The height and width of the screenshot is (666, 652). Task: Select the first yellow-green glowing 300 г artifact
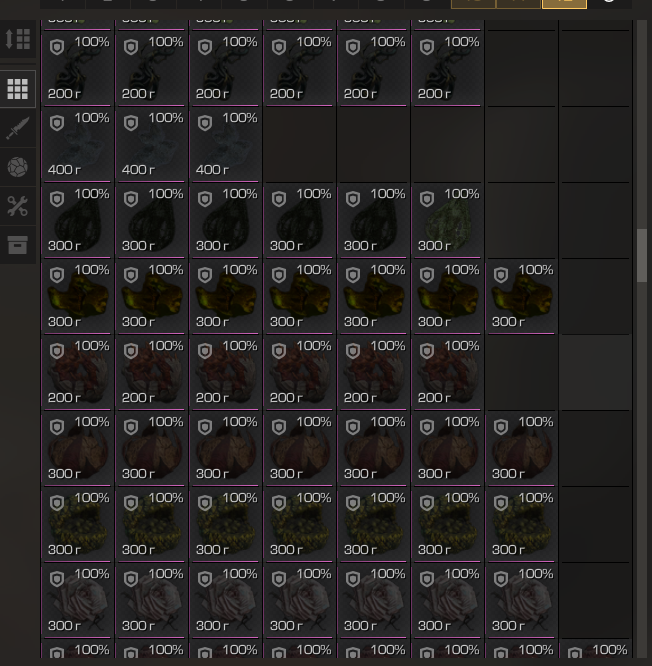click(77, 297)
